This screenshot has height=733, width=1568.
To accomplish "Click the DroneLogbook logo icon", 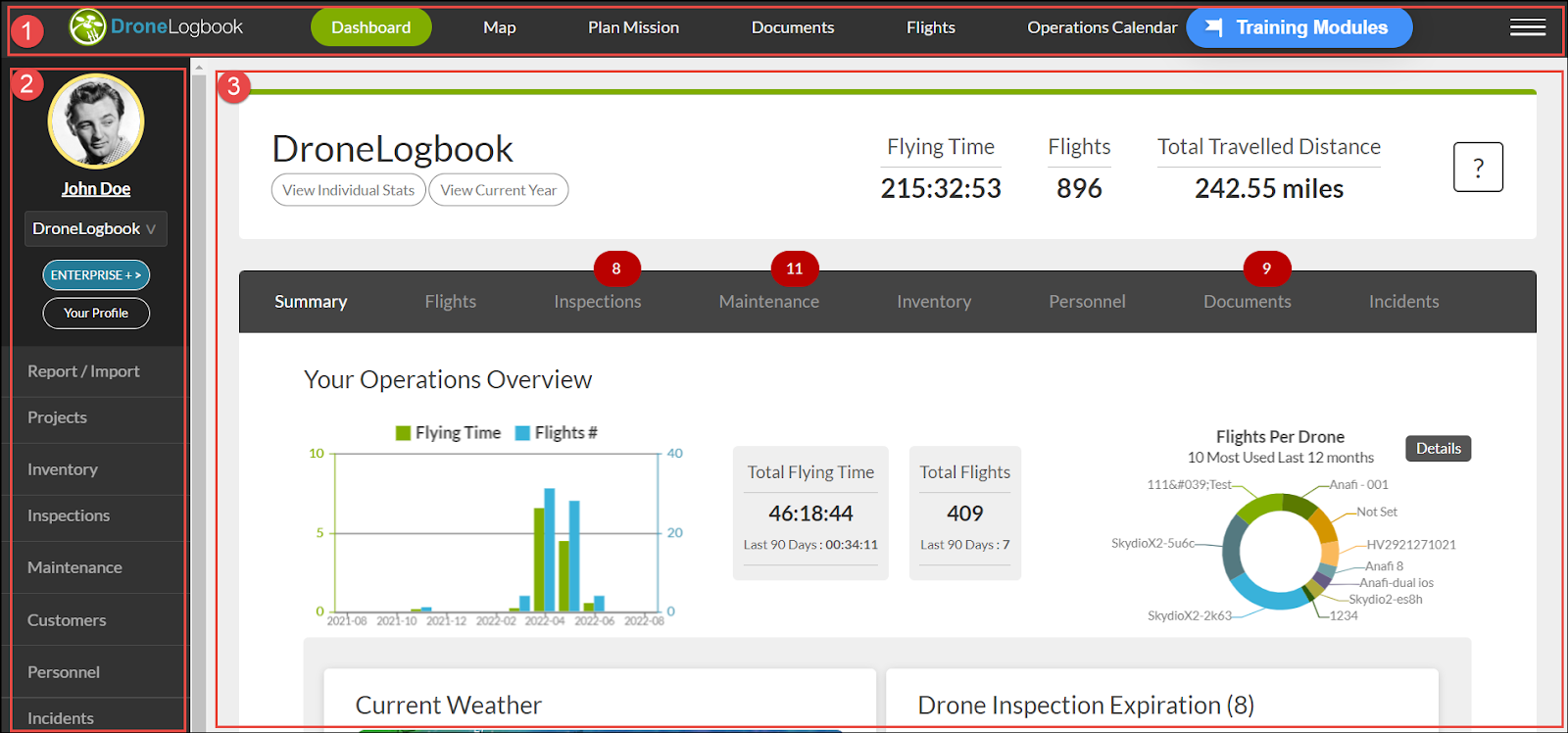I will click(87, 27).
